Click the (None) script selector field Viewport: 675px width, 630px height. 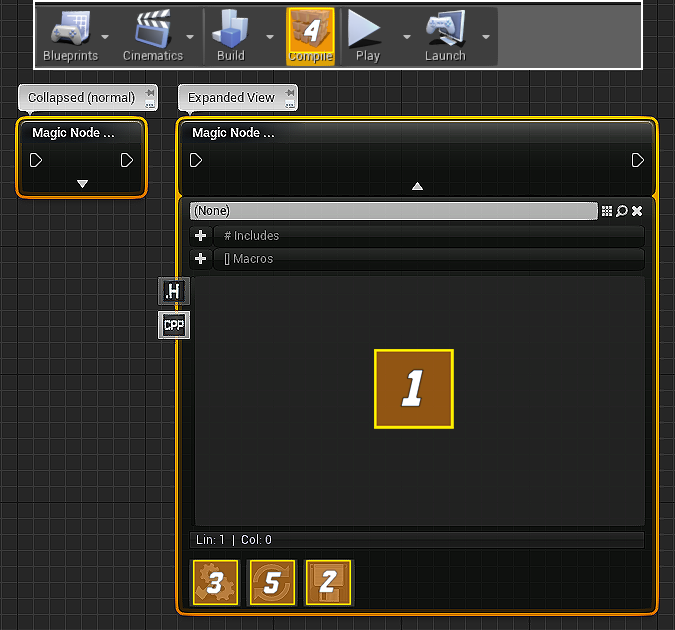pos(393,211)
